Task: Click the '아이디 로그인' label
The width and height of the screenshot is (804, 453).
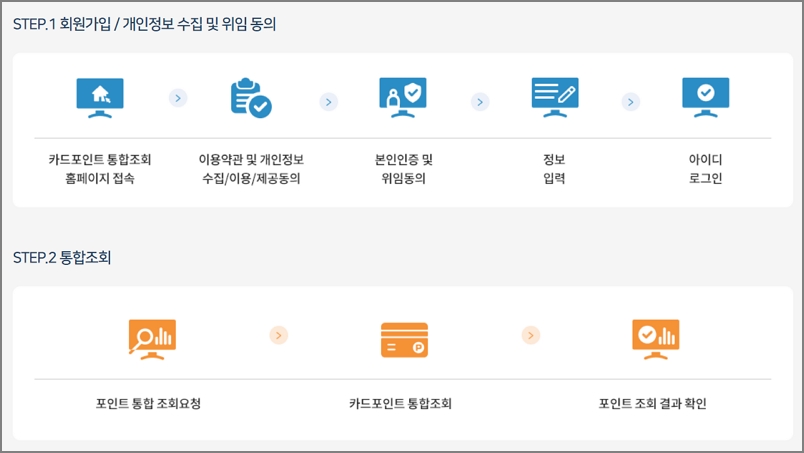Action: click(706, 169)
